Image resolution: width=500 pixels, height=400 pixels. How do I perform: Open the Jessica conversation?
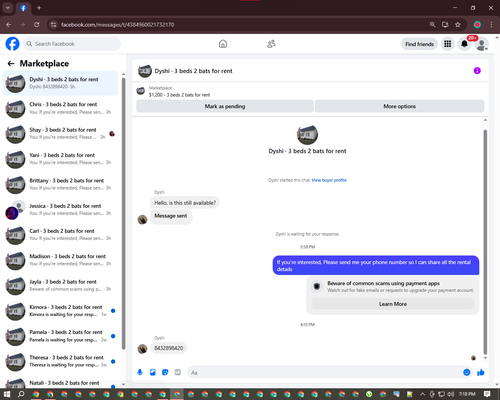click(x=60, y=210)
